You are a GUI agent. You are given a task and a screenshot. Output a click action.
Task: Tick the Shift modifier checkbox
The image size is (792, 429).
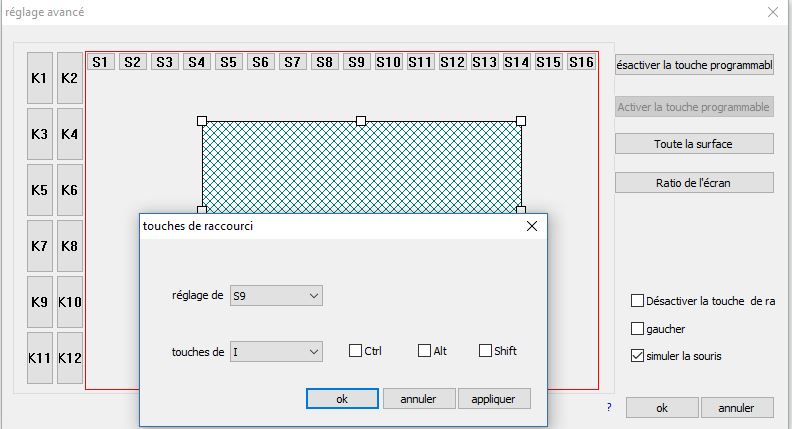[x=485, y=351]
